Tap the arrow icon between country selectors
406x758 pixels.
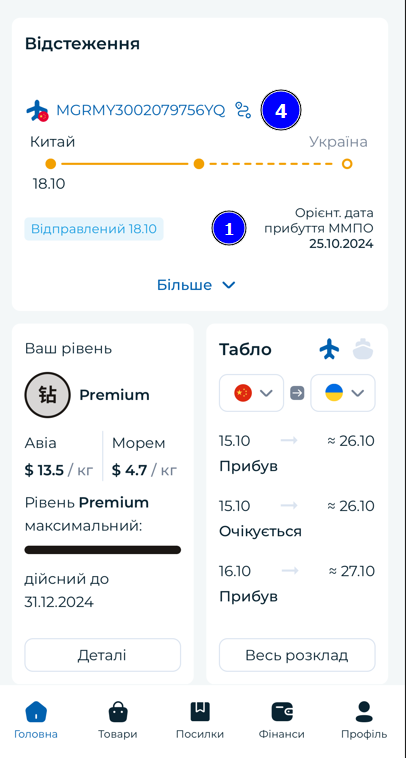click(297, 393)
